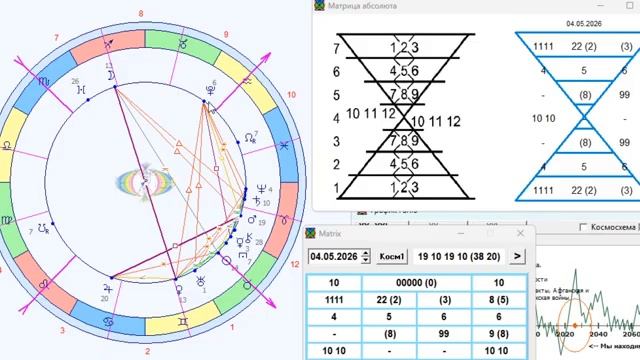Select the Aquarius sign on the yellow segment
The width and height of the screenshot is (640, 360).
coord(247,81)
